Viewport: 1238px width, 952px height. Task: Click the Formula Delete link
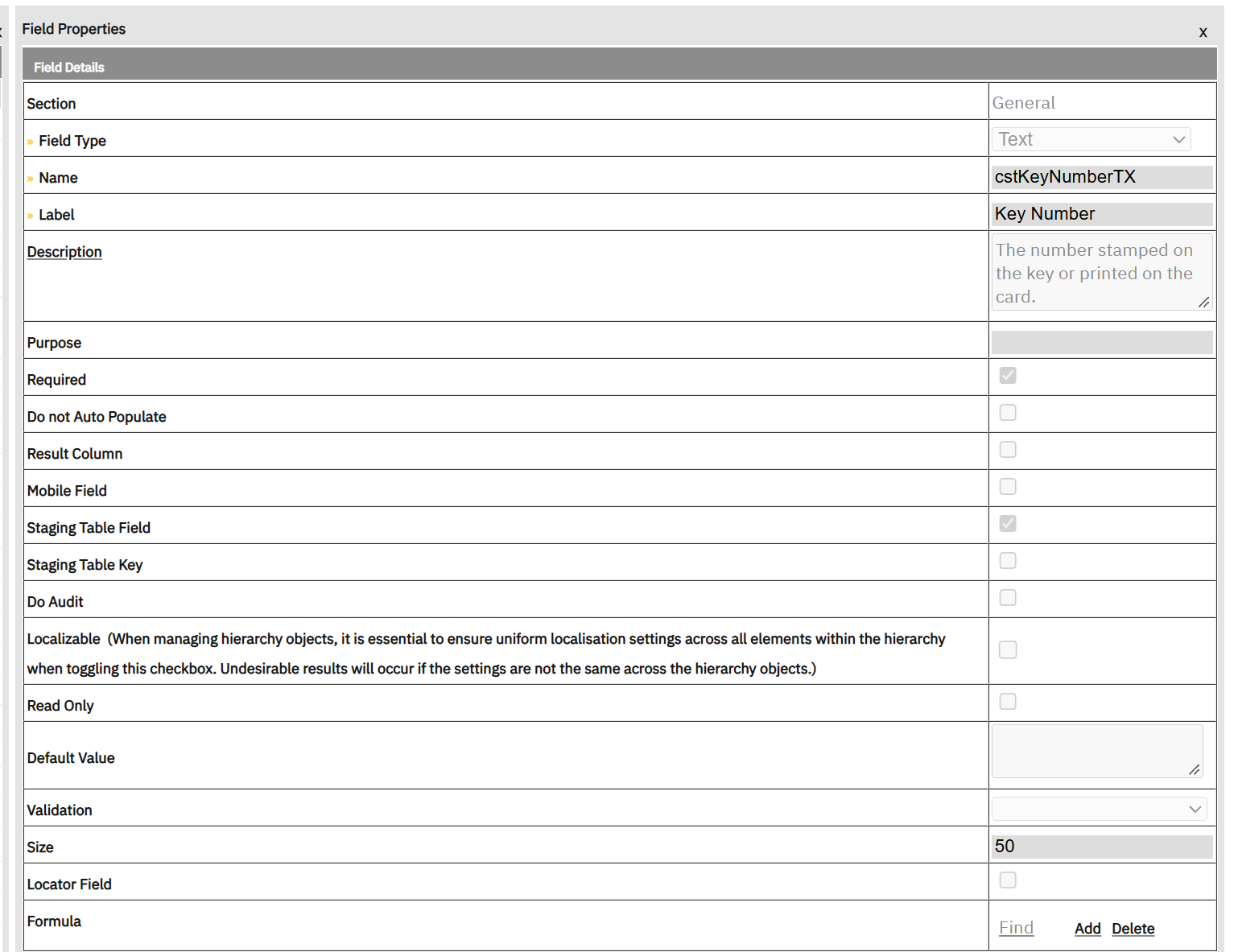pos(1133,929)
